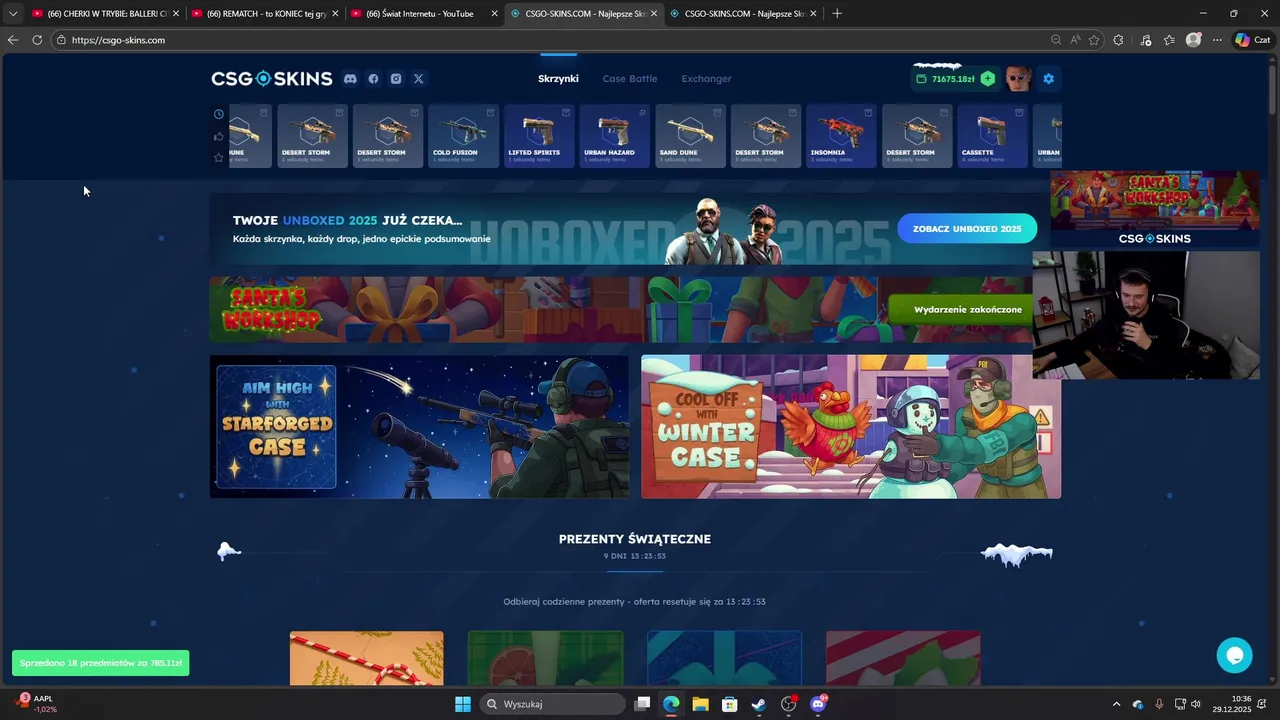1280x720 pixels.
Task: Open the SAND DUNE live drop card
Action: (690, 136)
